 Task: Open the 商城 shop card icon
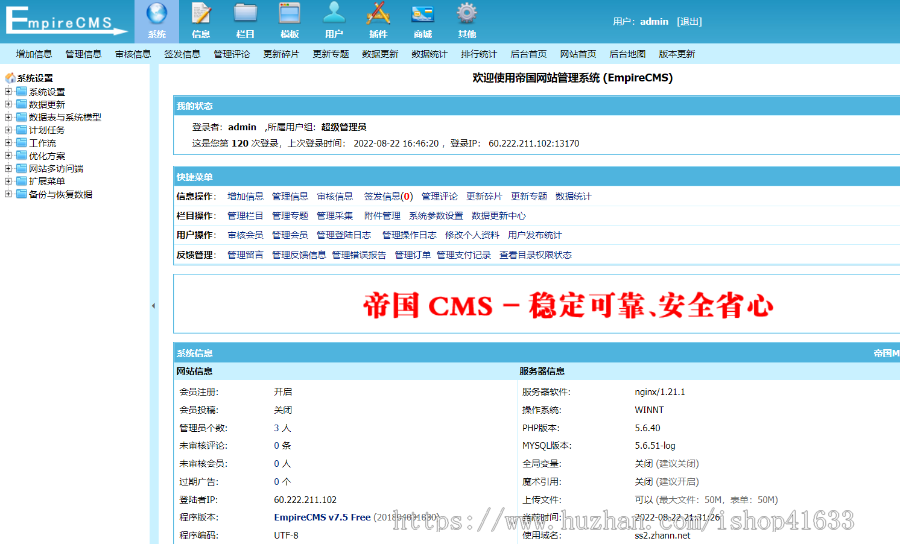422,14
